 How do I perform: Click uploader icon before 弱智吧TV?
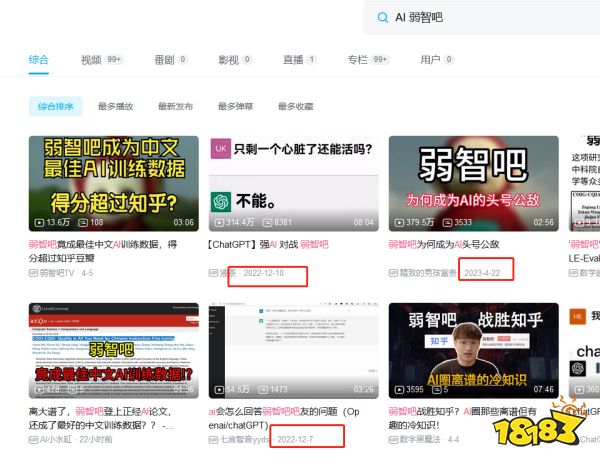pyautogui.click(x=33, y=273)
